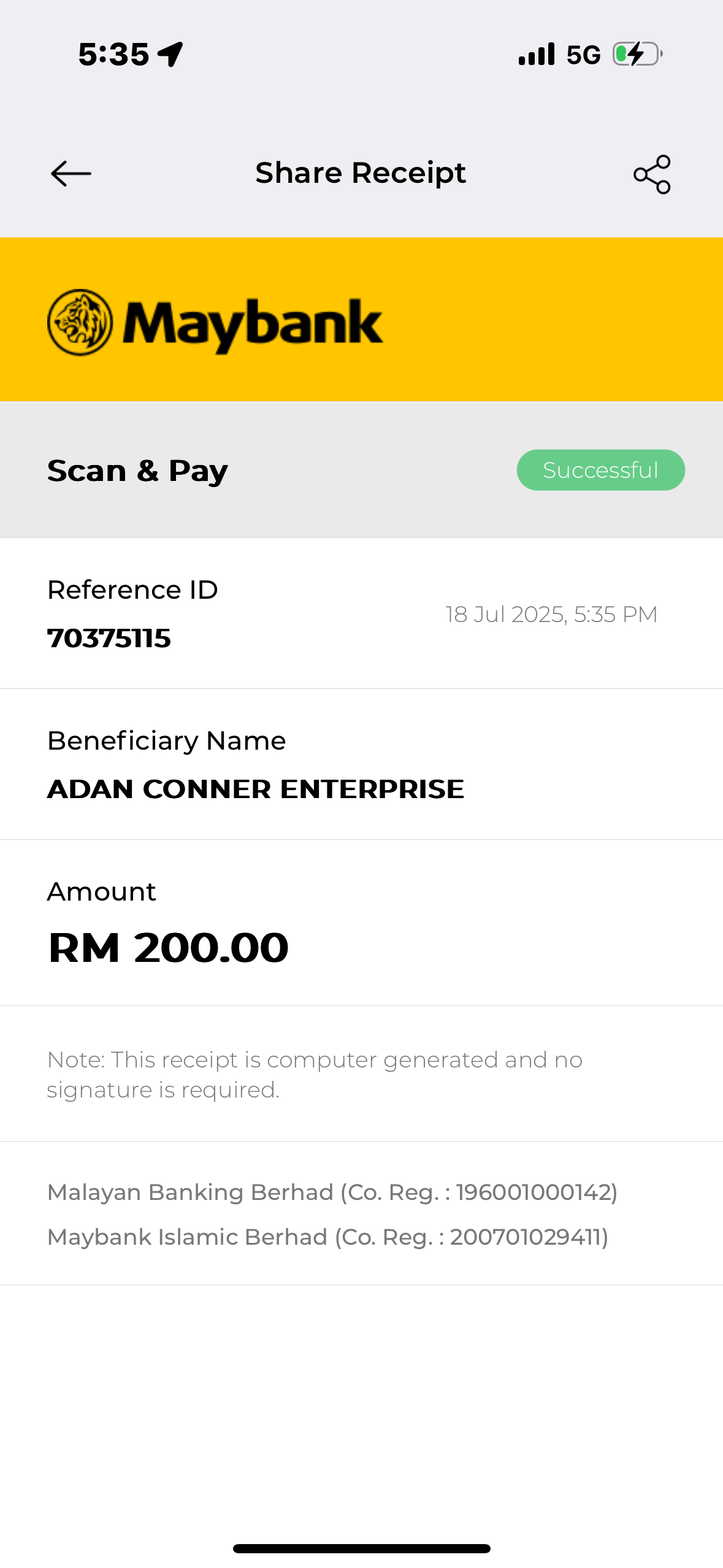Tap the Maybank wordmark text
Screen dimensions: 723x1568
pos(253,324)
